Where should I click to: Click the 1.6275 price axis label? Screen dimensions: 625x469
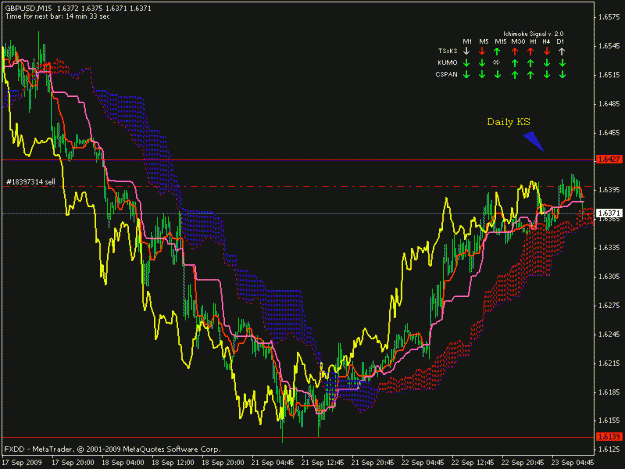[x=609, y=306]
